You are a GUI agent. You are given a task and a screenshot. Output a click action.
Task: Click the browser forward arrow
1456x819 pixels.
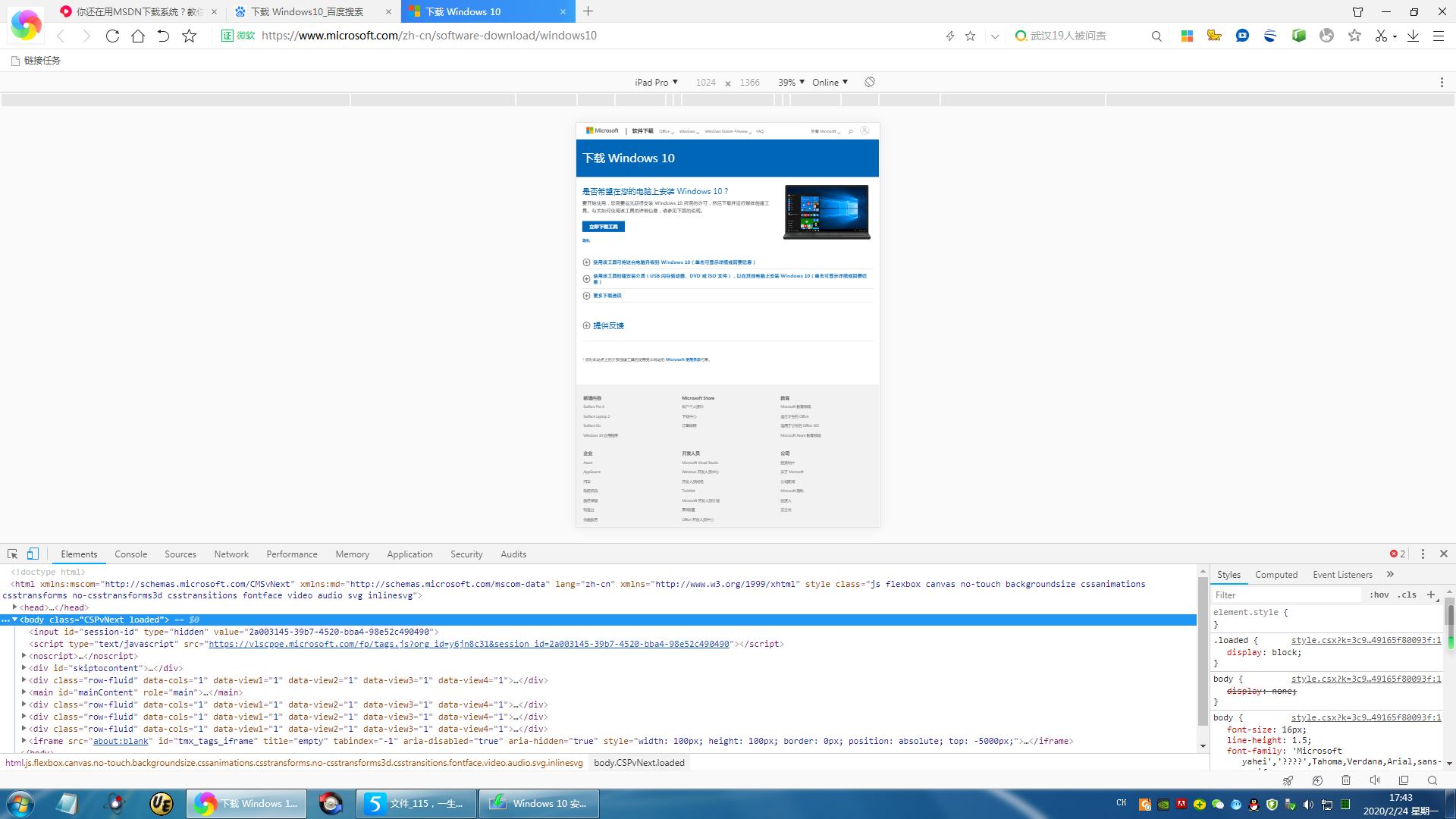click(x=86, y=36)
